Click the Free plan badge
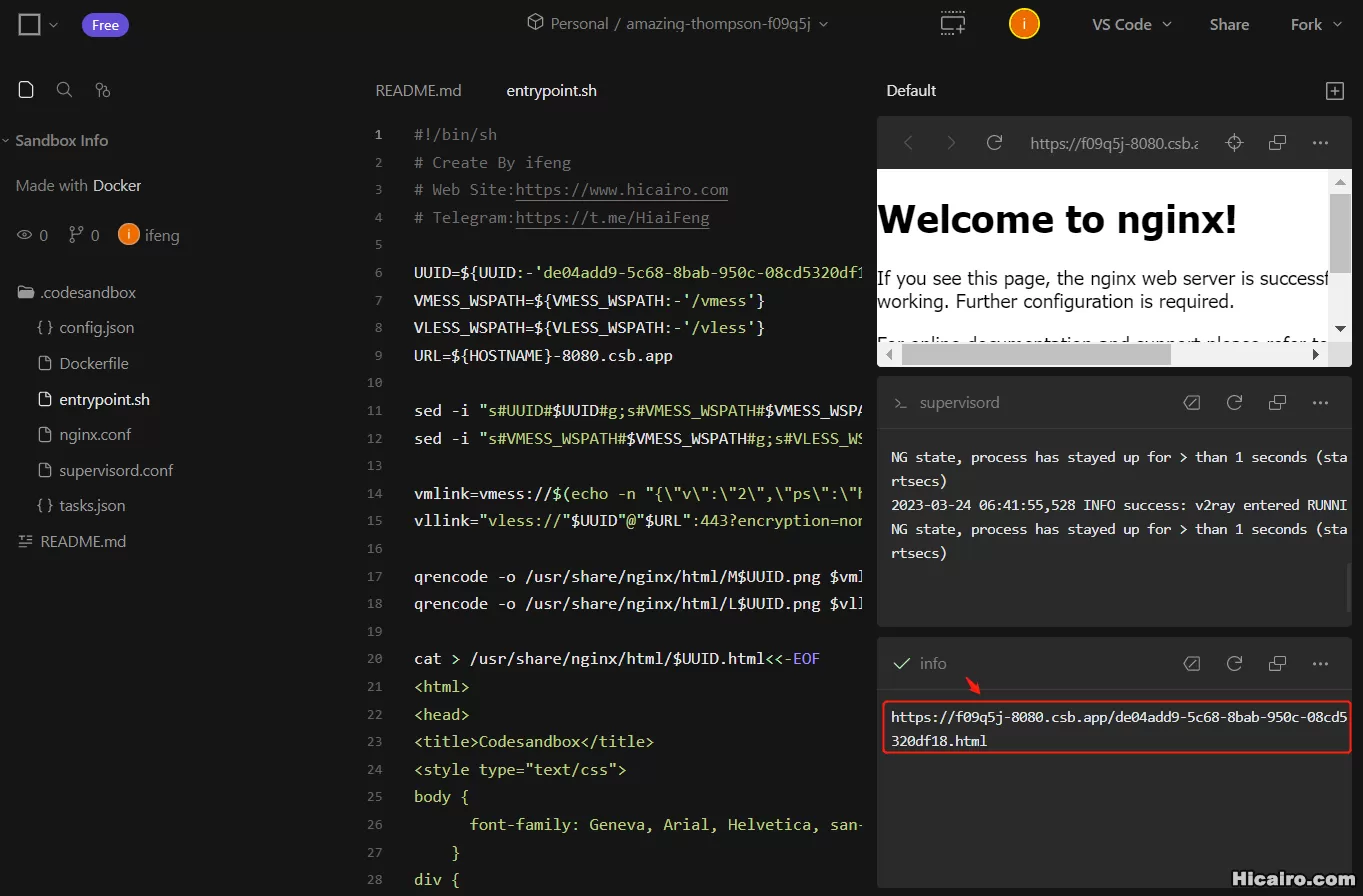 pyautogui.click(x=105, y=24)
